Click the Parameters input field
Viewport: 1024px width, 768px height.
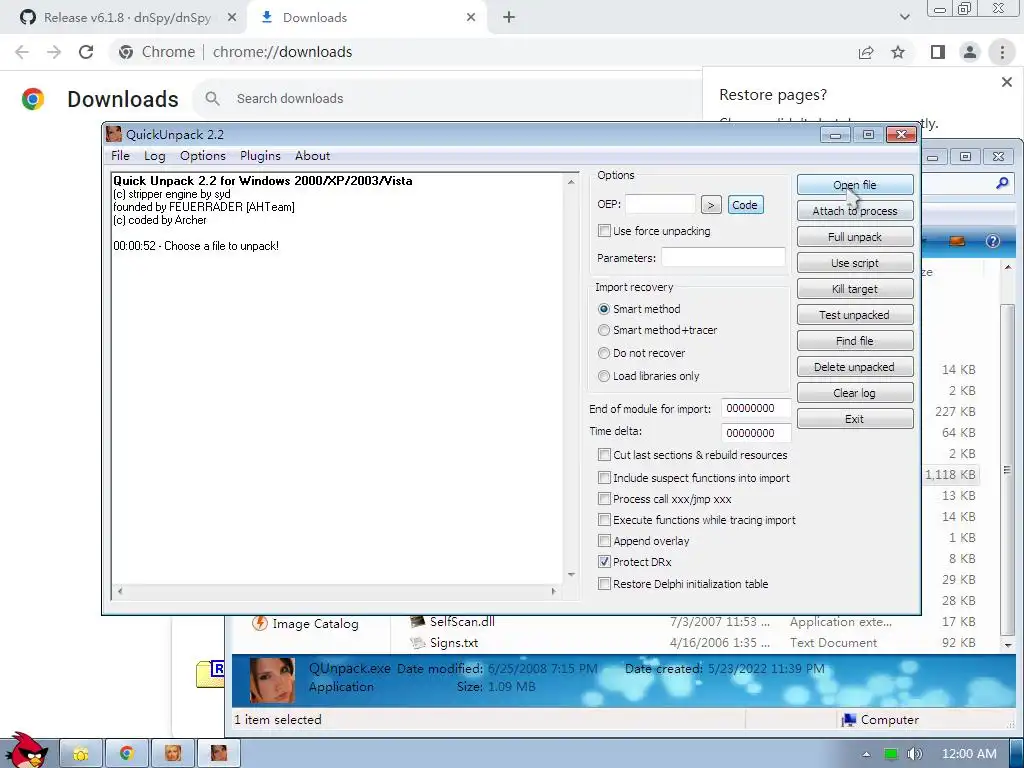[x=723, y=257]
